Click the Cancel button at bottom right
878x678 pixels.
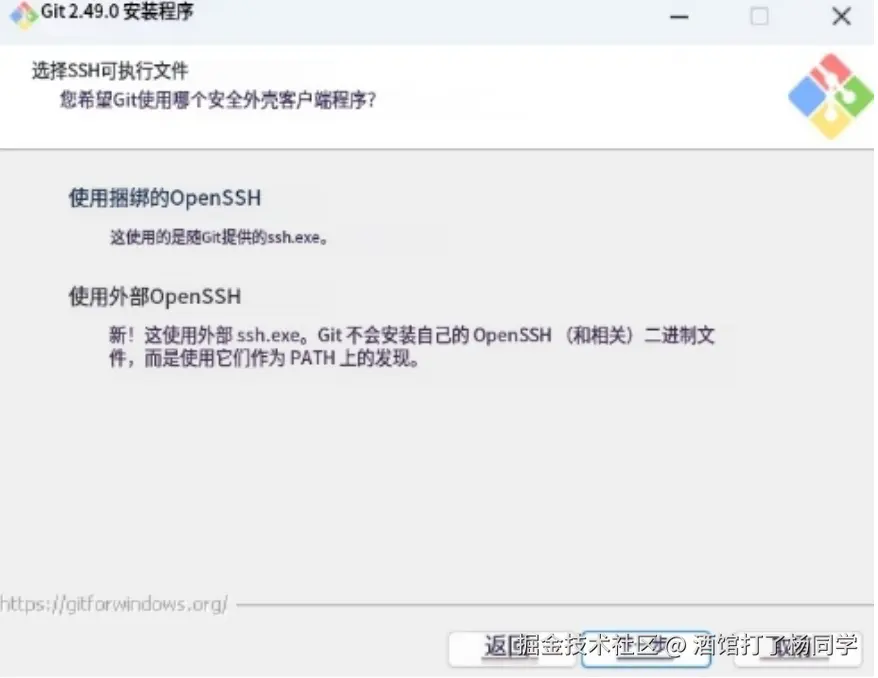[x=798, y=649]
